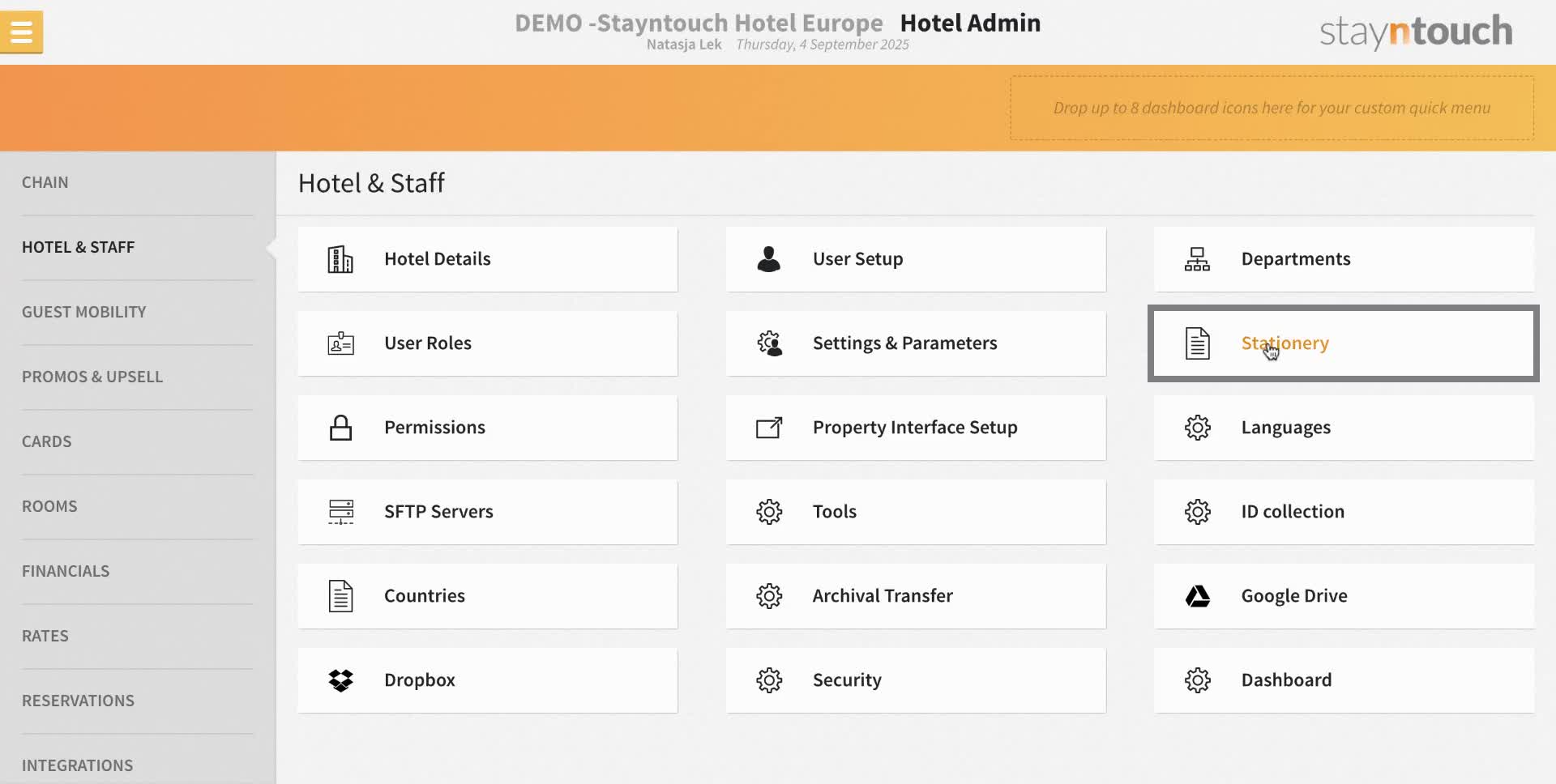Click the user name Natasja Lek
Viewport: 1556px width, 784px height.
[x=684, y=45]
